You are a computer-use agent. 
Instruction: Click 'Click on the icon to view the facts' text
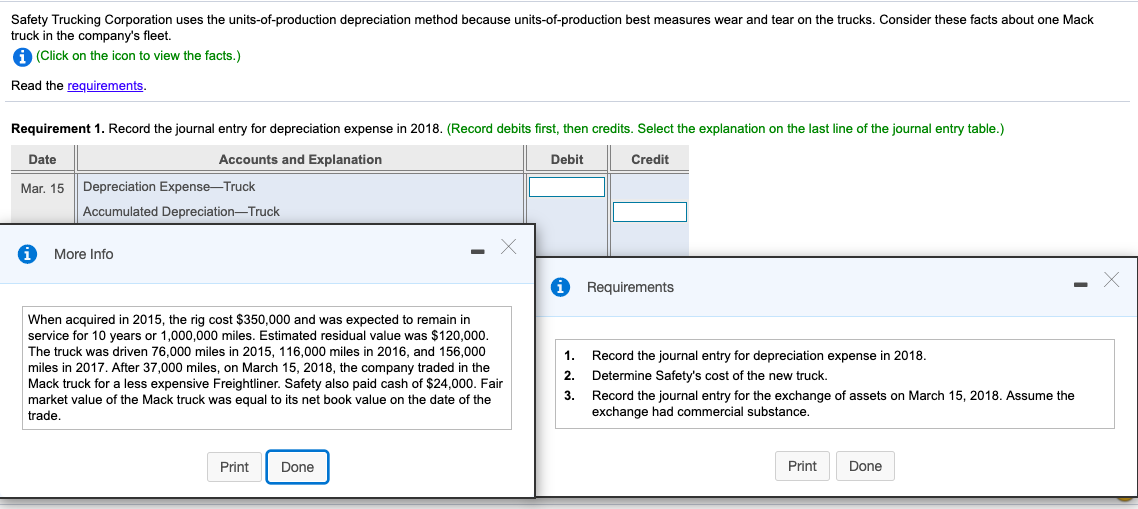138,56
